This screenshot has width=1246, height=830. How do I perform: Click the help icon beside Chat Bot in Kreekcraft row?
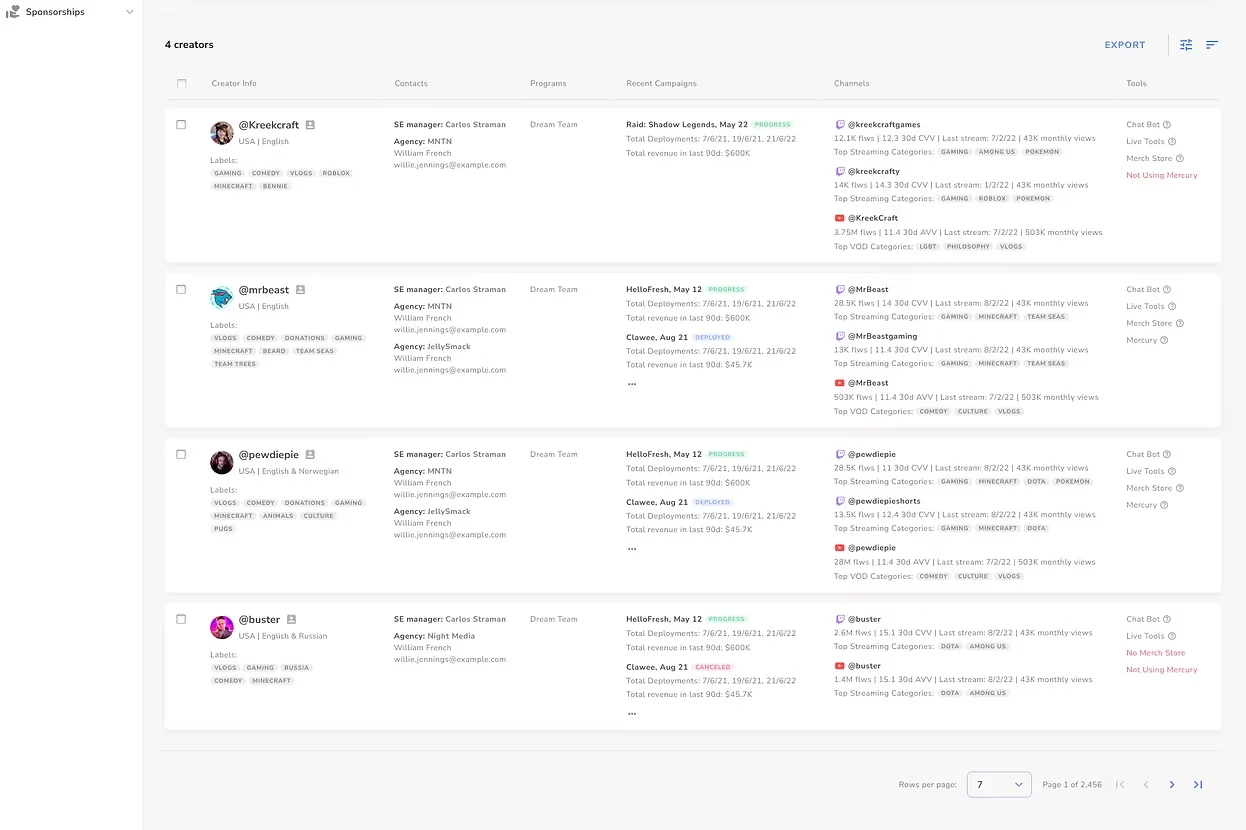point(1167,125)
